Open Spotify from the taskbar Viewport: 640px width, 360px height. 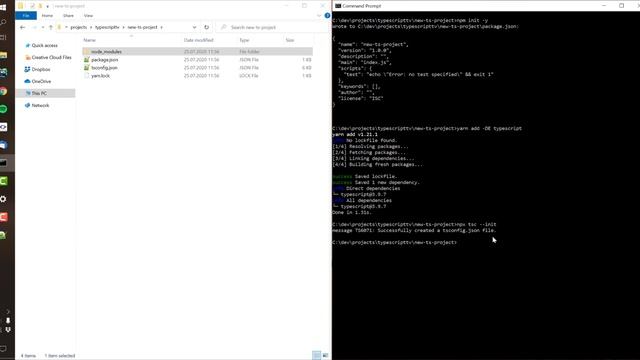point(3,109)
